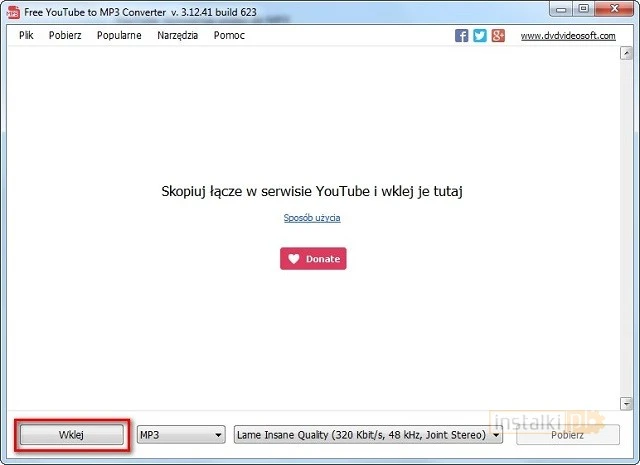Open the Pomoc menu
Viewport: 640px width, 465px height.
229,36
